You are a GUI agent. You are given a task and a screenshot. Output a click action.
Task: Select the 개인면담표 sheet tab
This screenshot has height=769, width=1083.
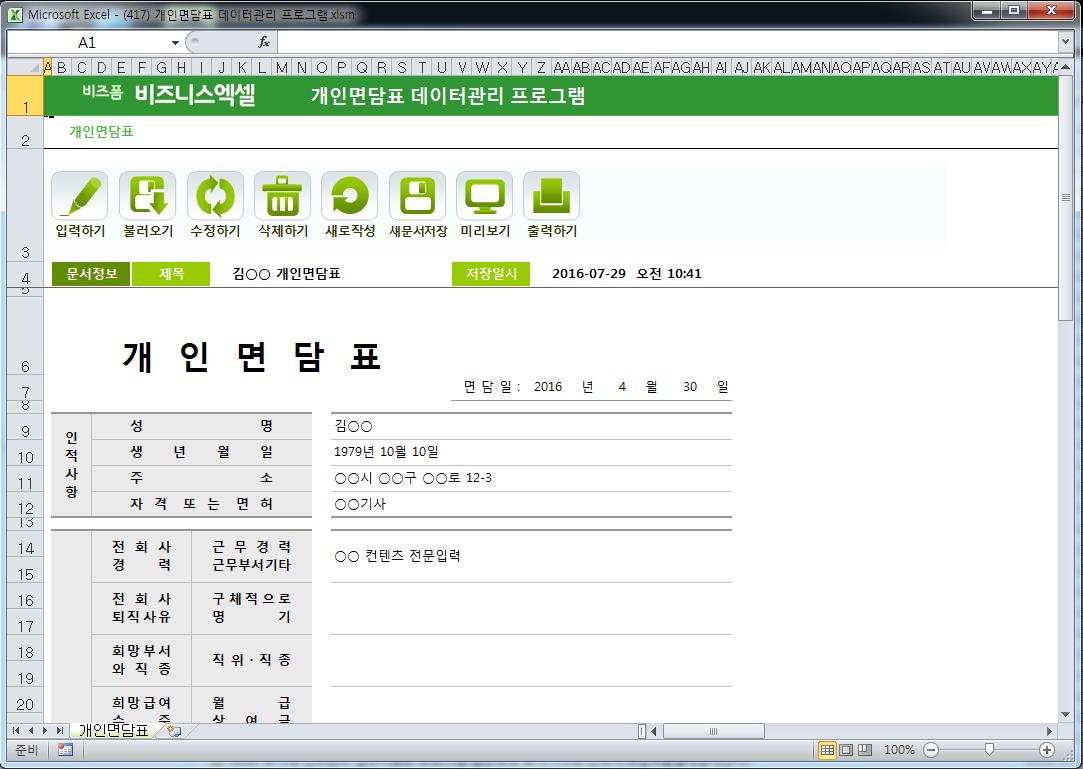click(x=113, y=730)
